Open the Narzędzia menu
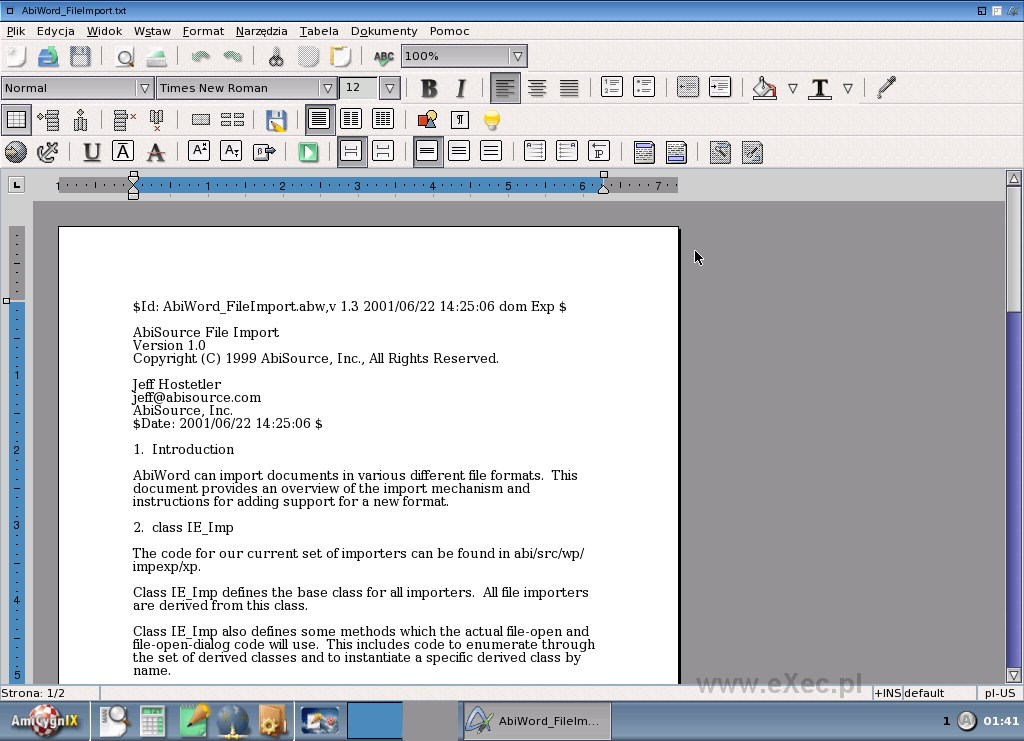Image resolution: width=1024 pixels, height=741 pixels. coord(261,31)
